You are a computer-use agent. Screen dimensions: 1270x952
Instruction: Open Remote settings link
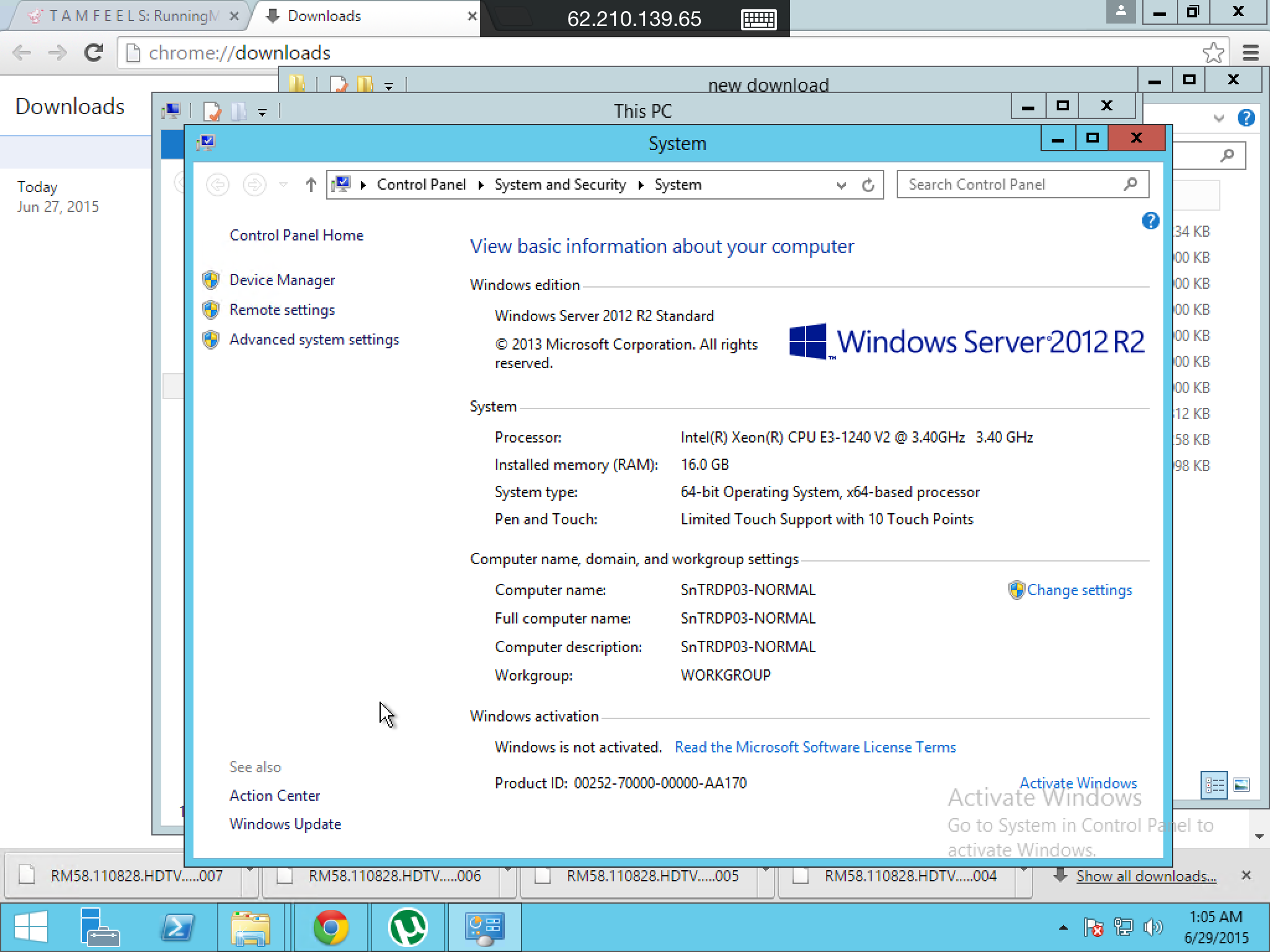282,310
